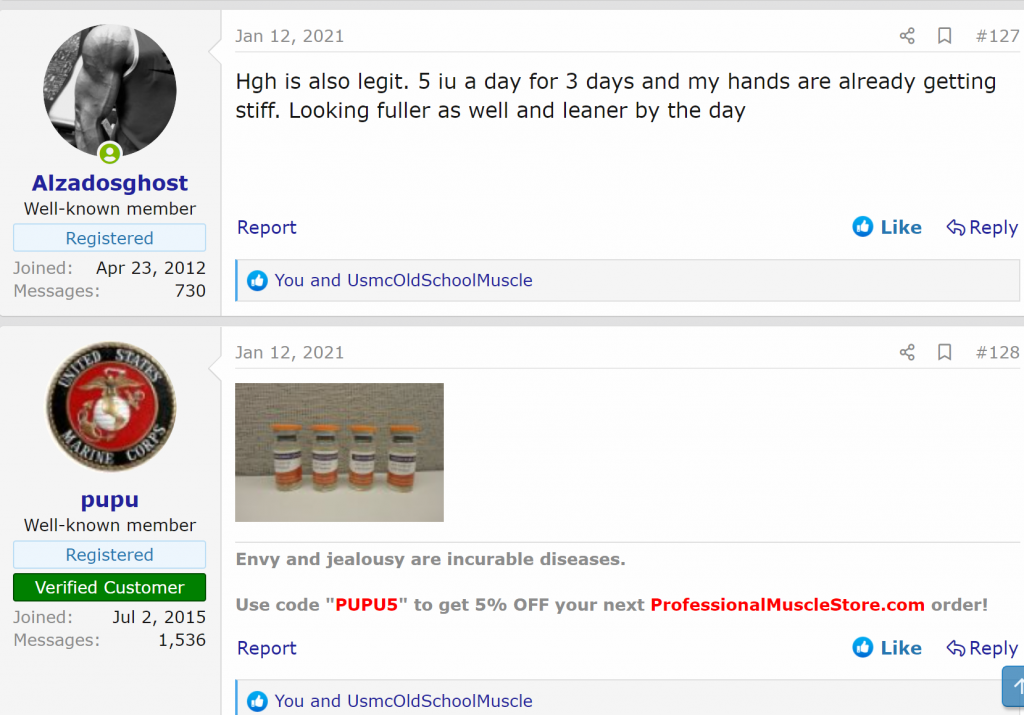The image size is (1024, 715).
Task: Like Alzadosghost's Hgh post
Action: point(887,227)
